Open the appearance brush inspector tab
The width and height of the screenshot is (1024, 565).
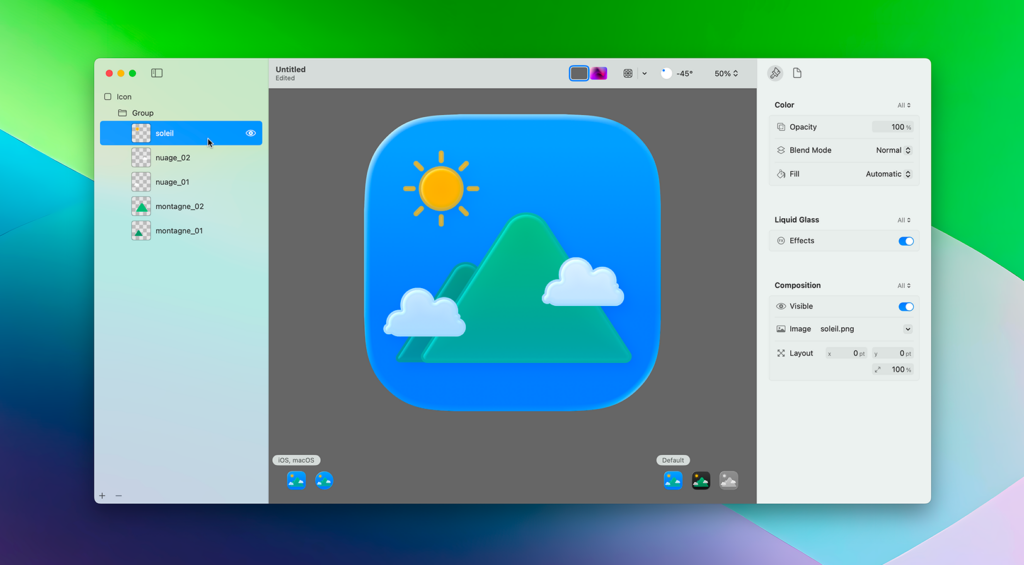tap(775, 73)
